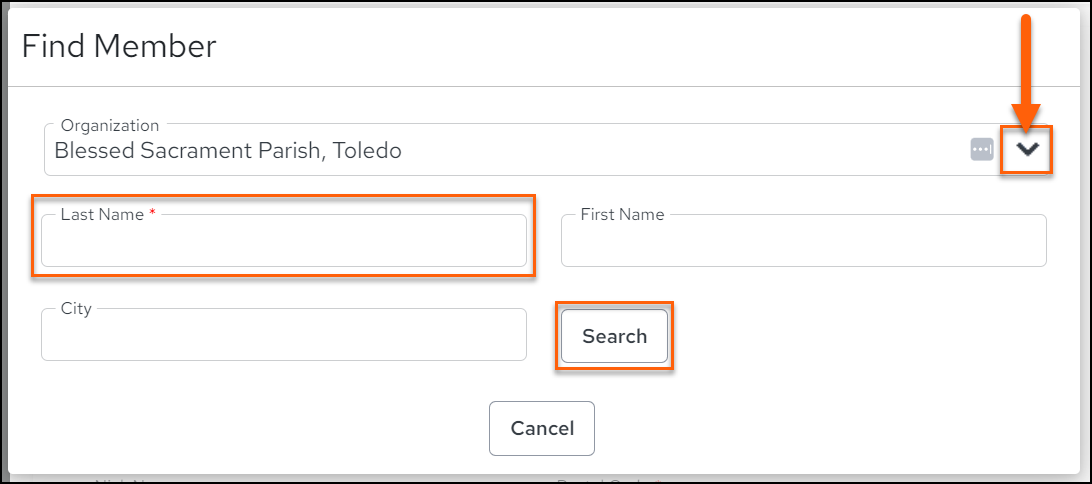The image size is (1092, 484).
Task: Click the horizontal divider below Find Member
Action: (545, 86)
